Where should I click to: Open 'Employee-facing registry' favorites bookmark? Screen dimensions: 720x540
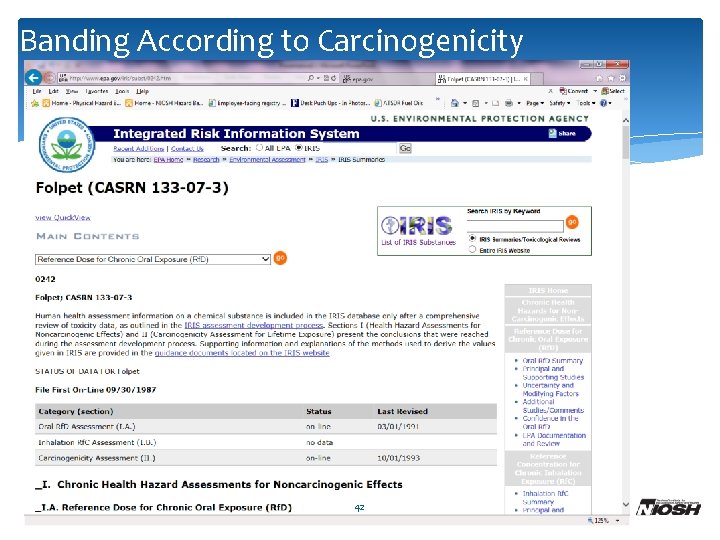pyautogui.click(x=247, y=103)
